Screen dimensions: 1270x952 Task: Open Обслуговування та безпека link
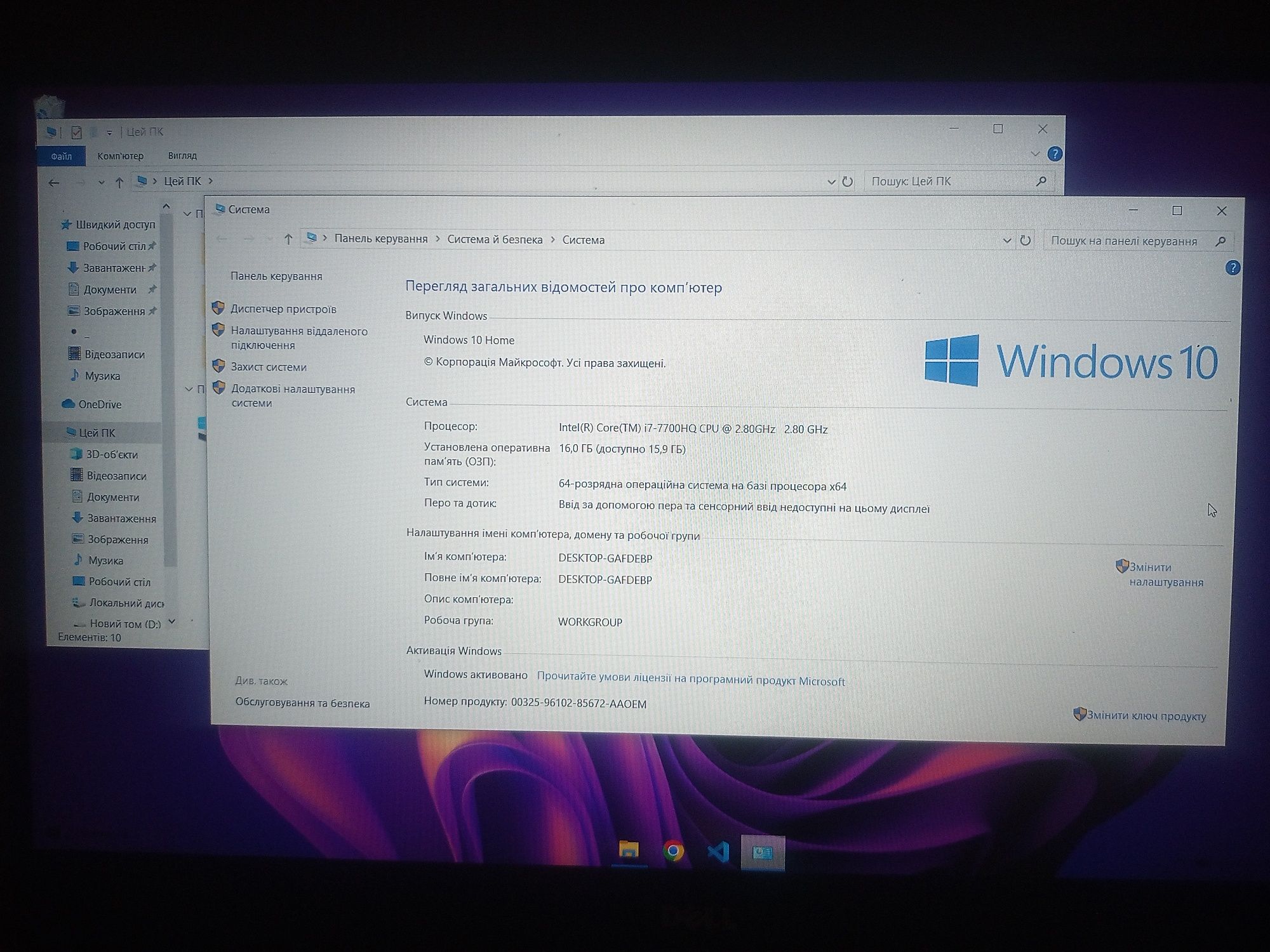(x=302, y=703)
